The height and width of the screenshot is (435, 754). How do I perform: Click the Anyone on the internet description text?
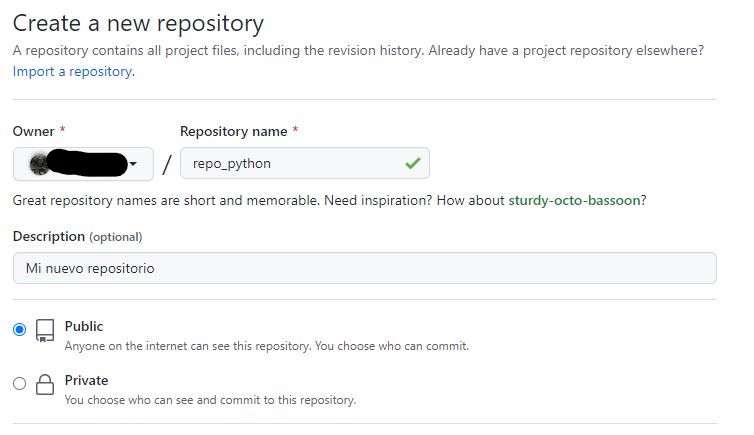pyautogui.click(x=266, y=346)
